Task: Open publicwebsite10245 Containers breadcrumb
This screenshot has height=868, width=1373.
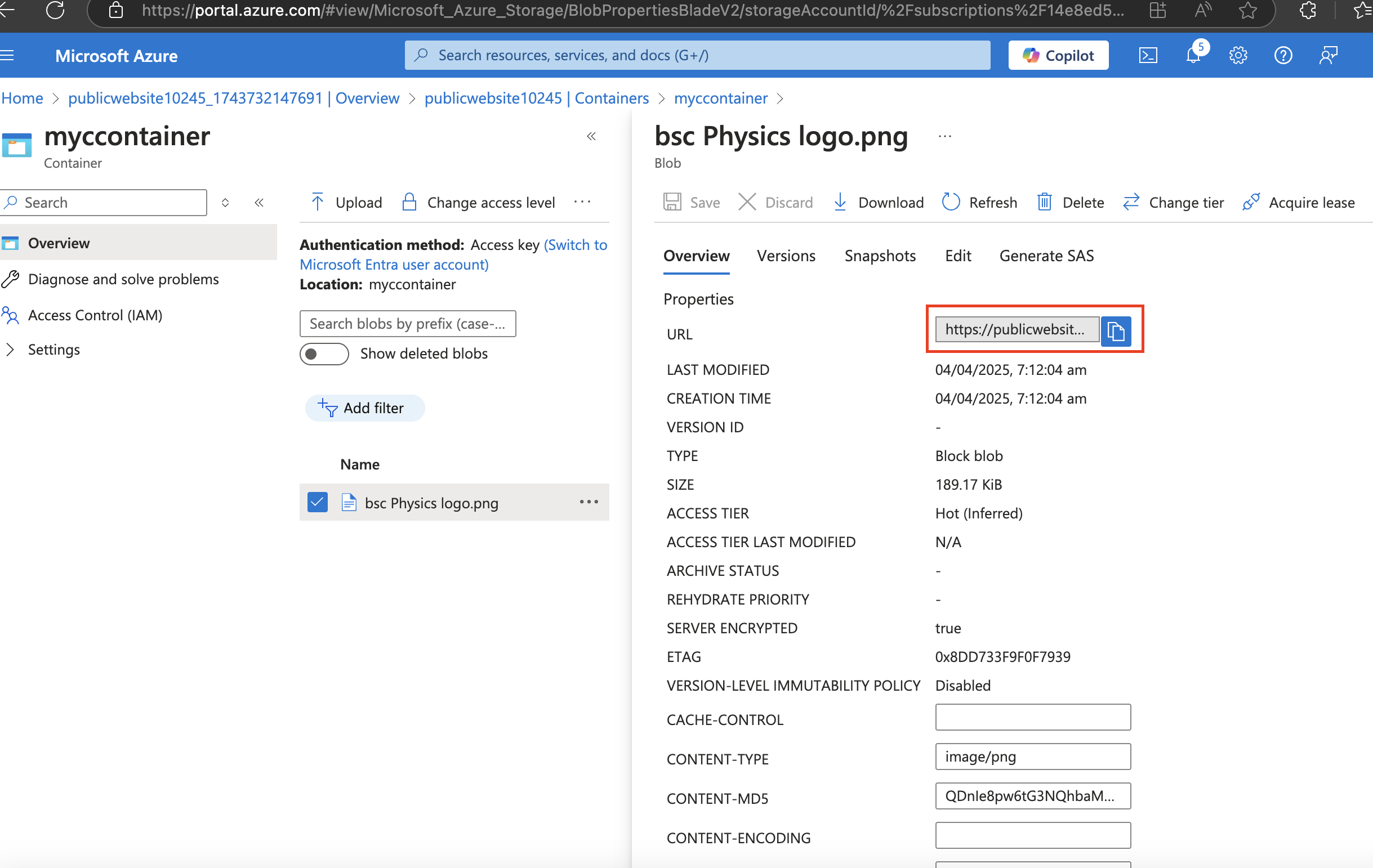Action: point(537,98)
